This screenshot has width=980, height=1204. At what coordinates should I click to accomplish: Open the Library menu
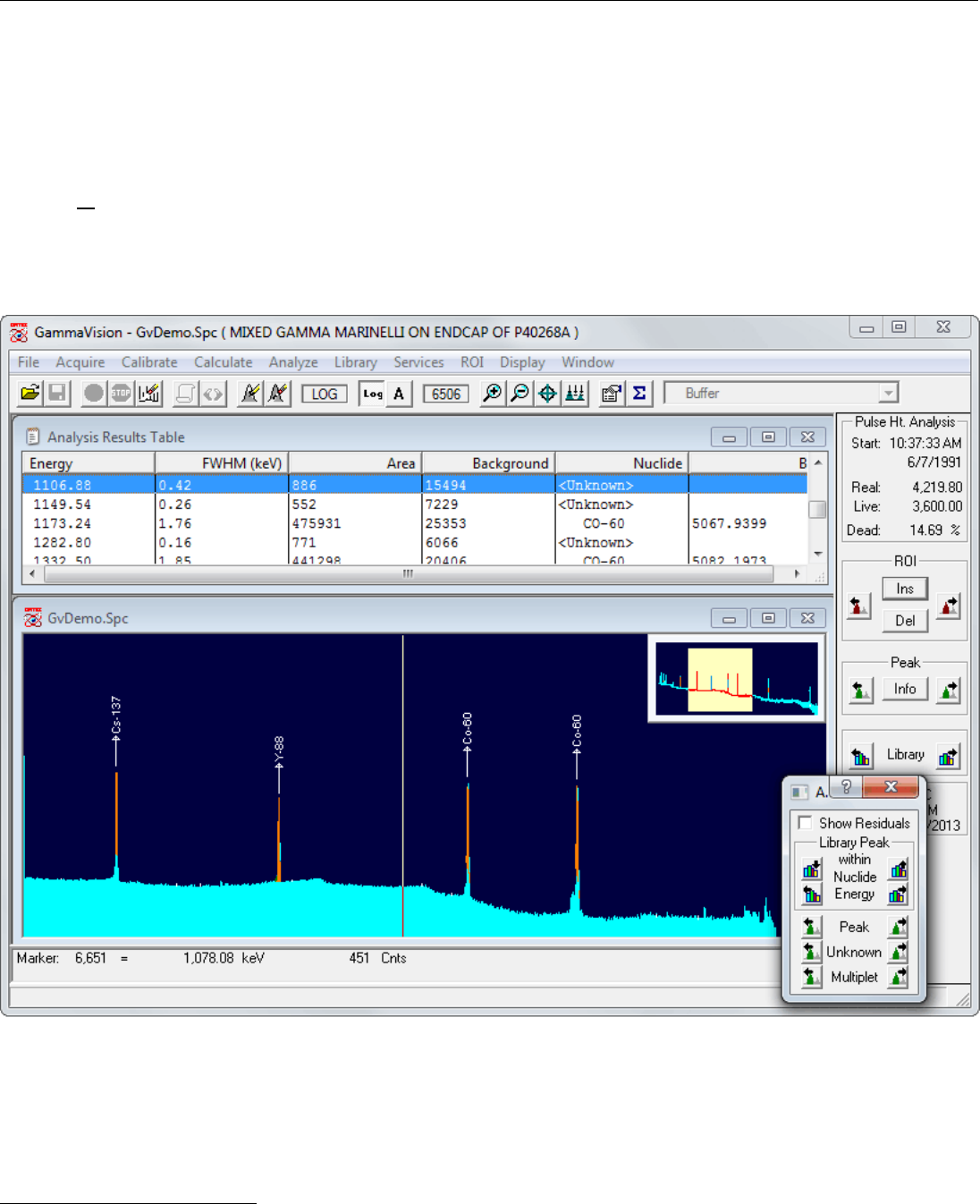(x=356, y=362)
